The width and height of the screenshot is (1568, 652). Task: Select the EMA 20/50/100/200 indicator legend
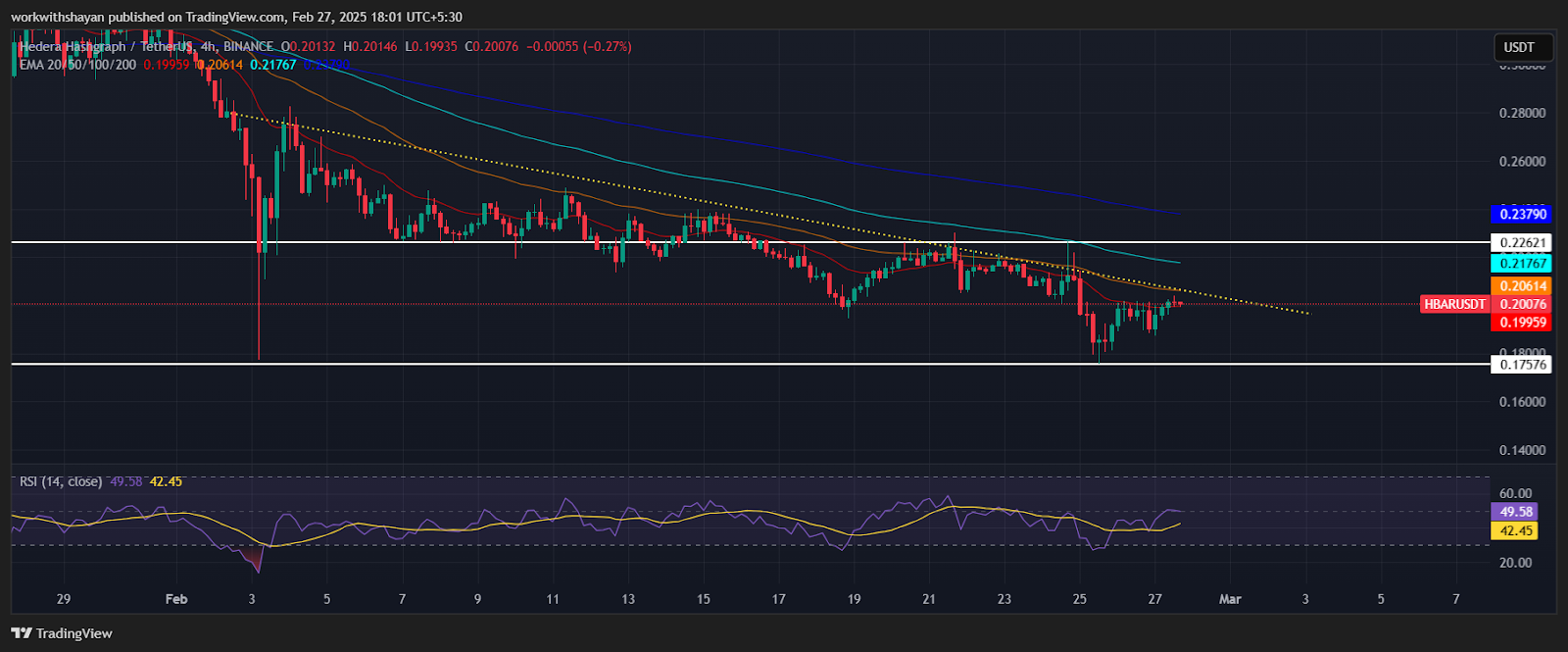78,65
